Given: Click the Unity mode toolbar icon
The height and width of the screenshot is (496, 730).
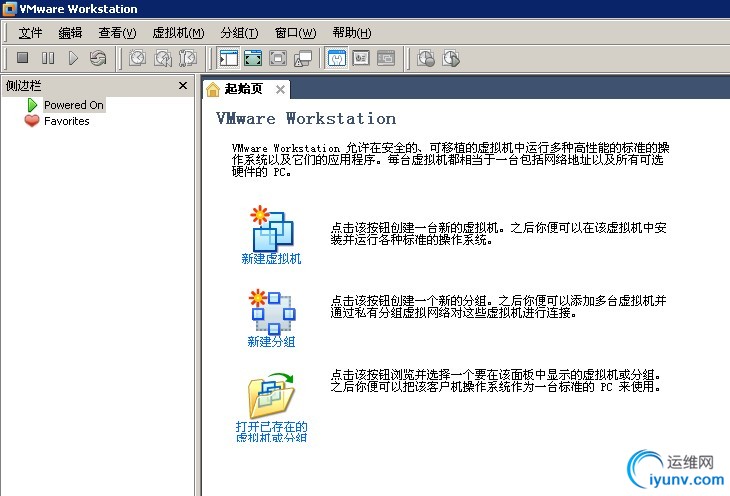Looking at the screenshot, I should pos(303,58).
